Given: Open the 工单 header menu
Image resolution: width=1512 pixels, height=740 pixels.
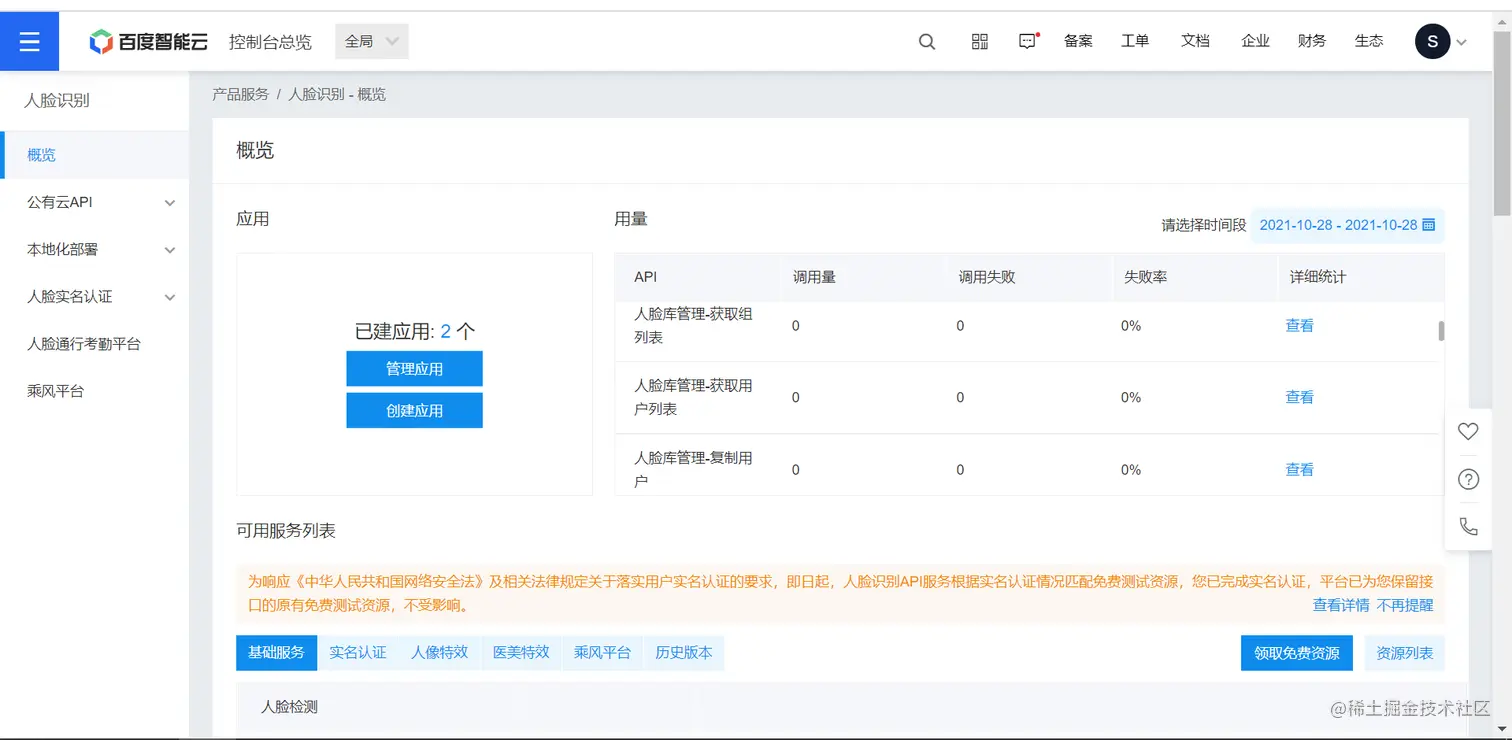Looking at the screenshot, I should pos(1135,41).
